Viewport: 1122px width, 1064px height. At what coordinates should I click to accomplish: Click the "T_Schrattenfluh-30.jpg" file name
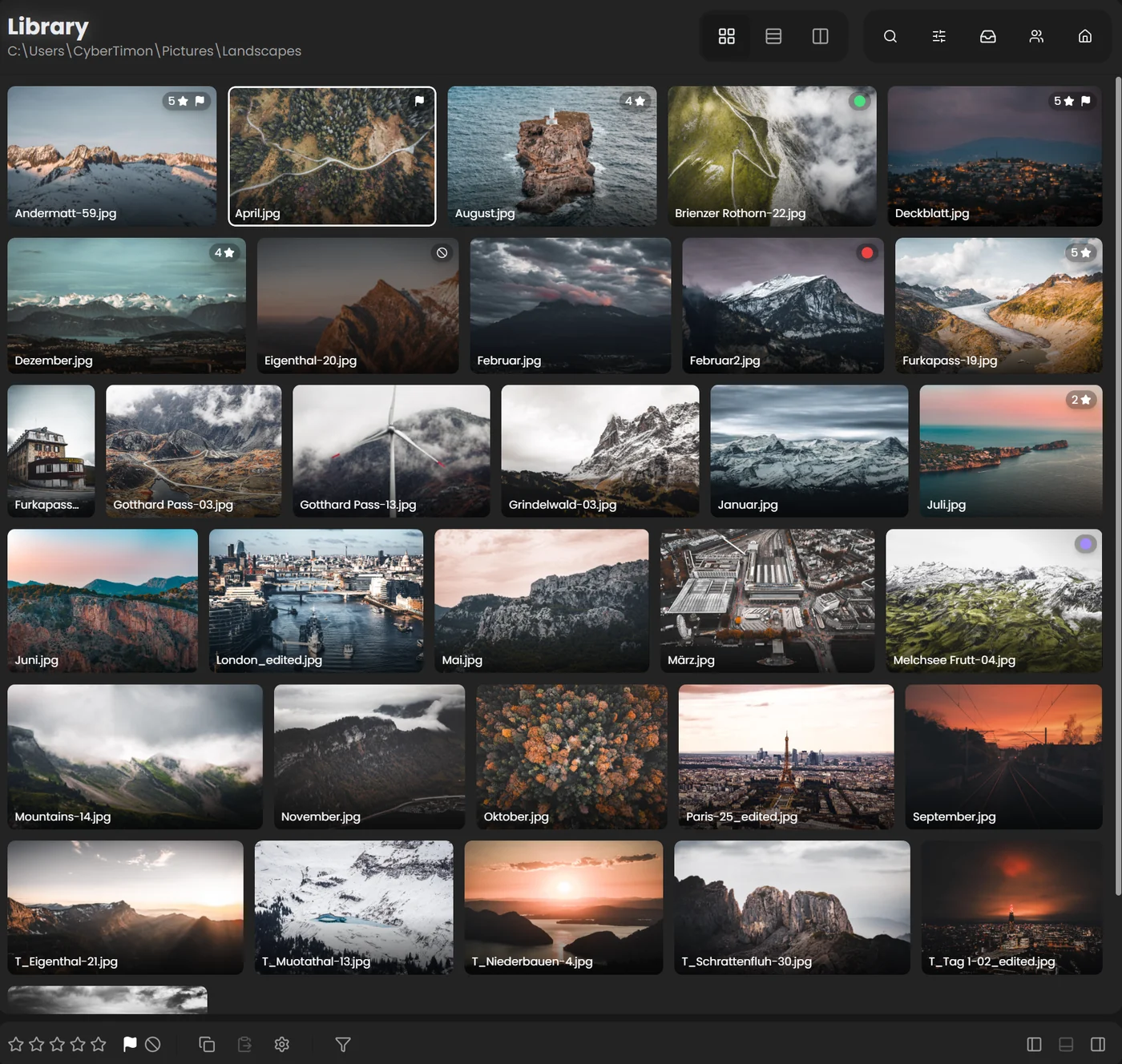tap(746, 961)
